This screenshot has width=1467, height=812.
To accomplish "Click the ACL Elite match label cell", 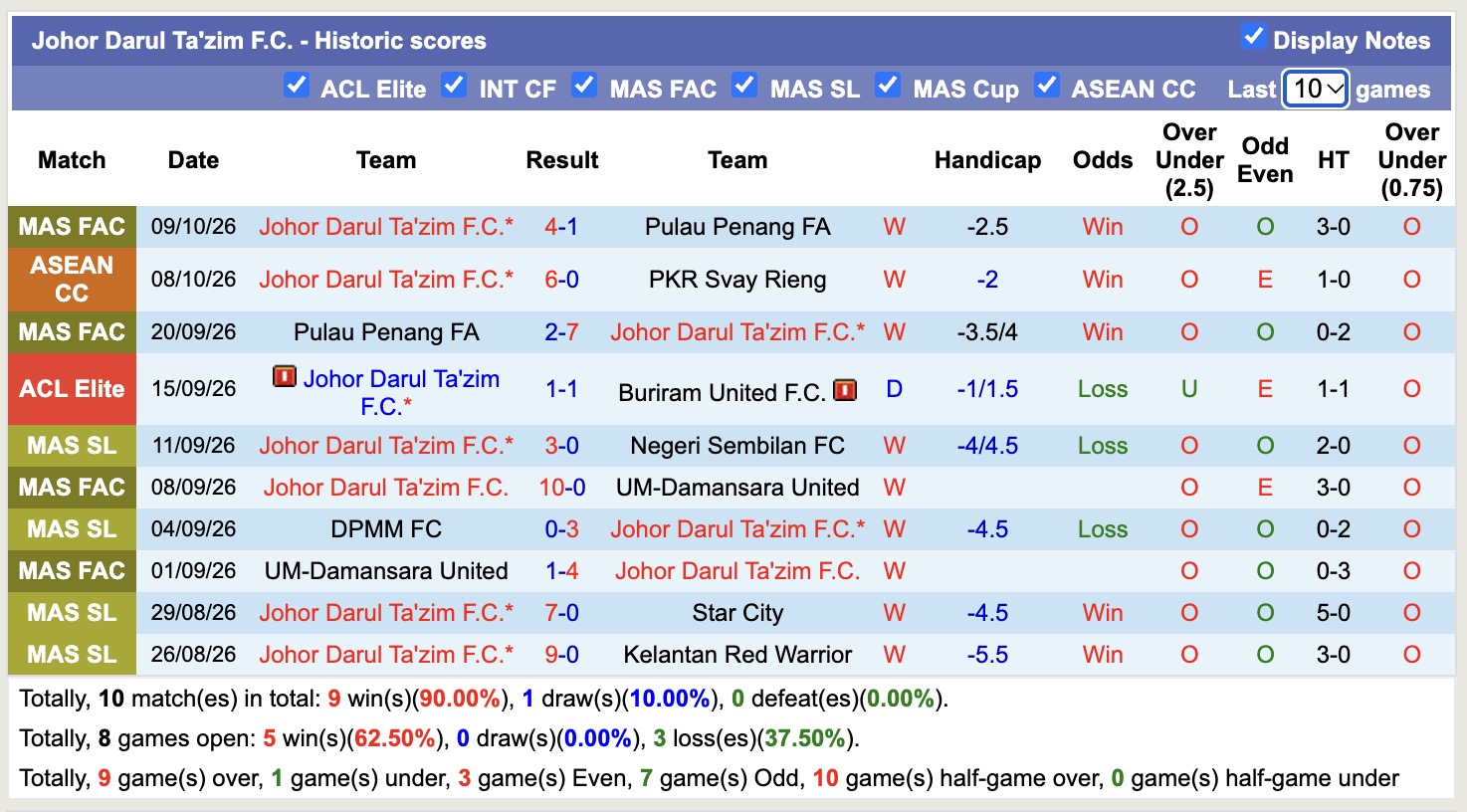I will coord(72,389).
